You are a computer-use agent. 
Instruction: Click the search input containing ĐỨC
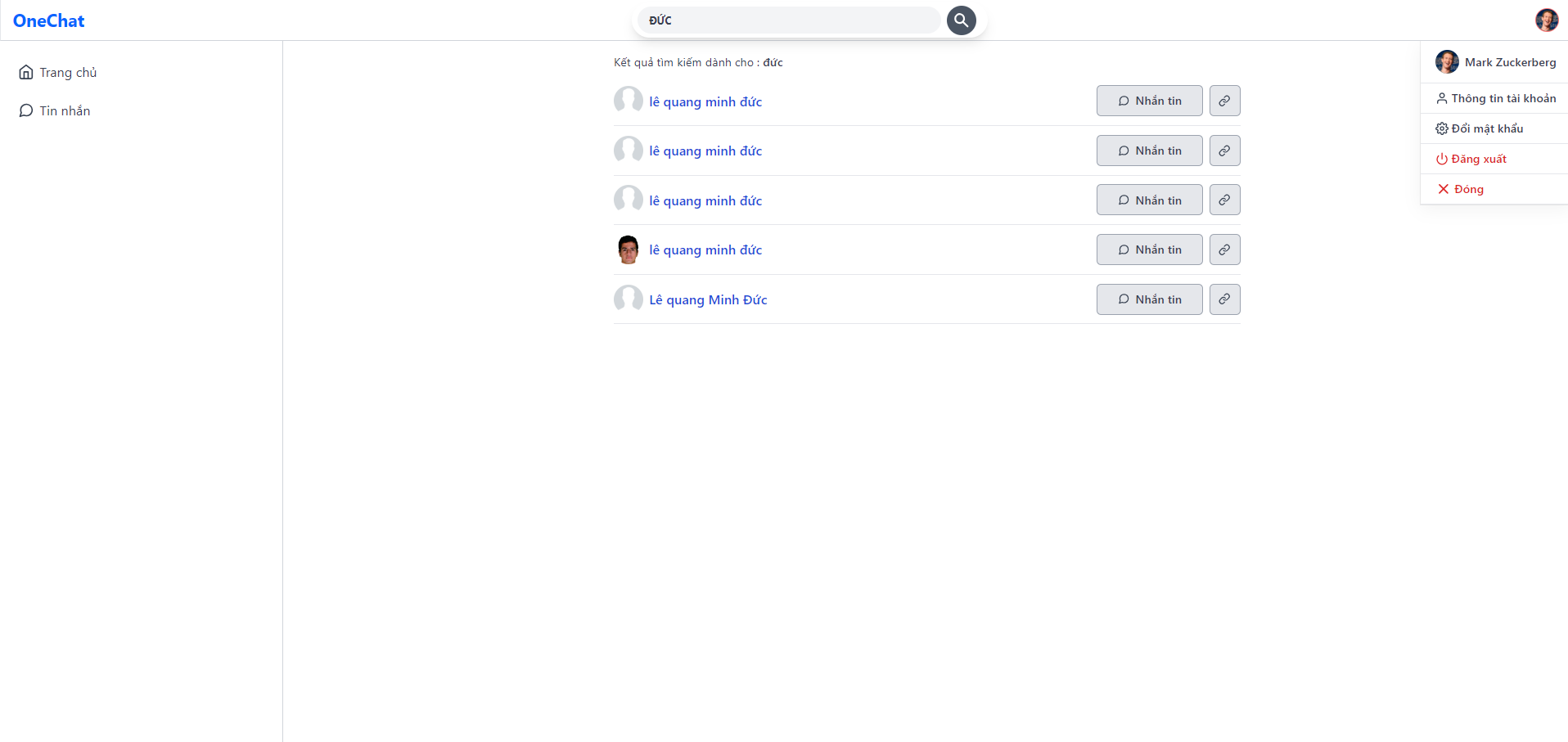point(789,20)
